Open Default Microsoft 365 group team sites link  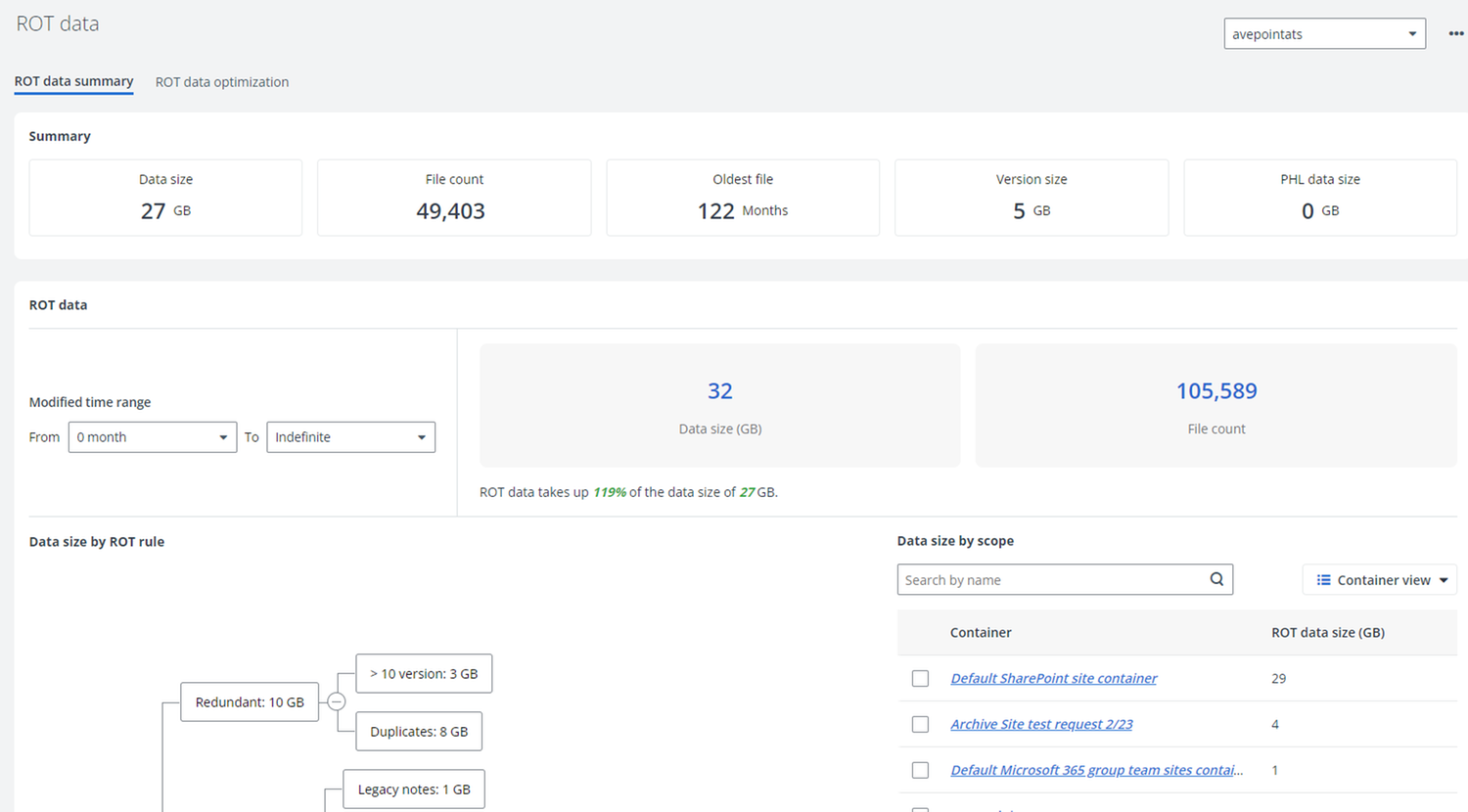pyautogui.click(x=1097, y=770)
